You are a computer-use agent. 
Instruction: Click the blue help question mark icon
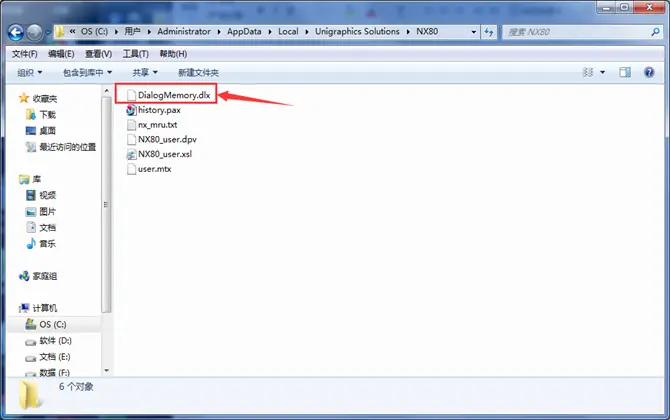point(649,72)
